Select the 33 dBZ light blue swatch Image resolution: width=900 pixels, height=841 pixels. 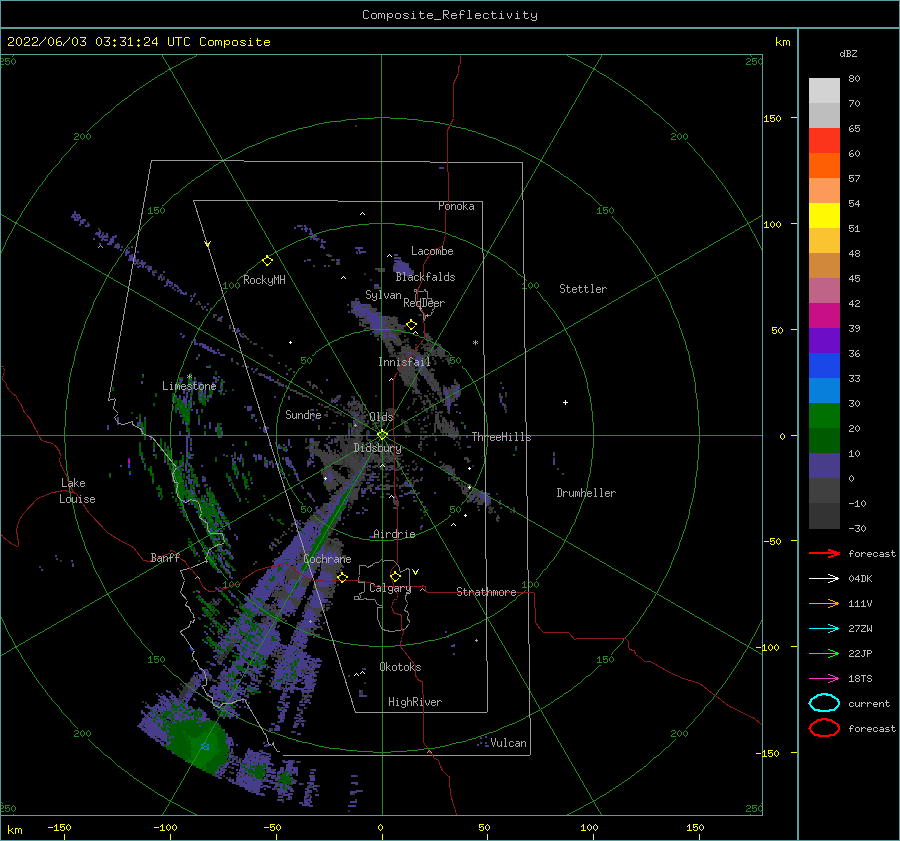[x=824, y=390]
